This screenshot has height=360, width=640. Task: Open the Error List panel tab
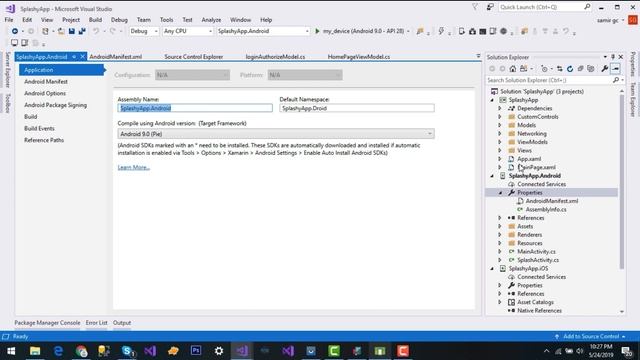coord(96,323)
